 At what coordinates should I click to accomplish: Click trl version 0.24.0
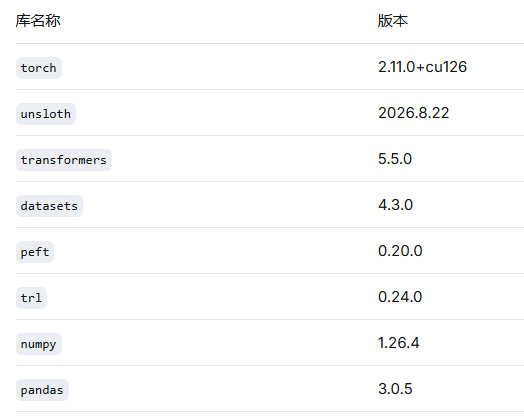[x=400, y=297]
